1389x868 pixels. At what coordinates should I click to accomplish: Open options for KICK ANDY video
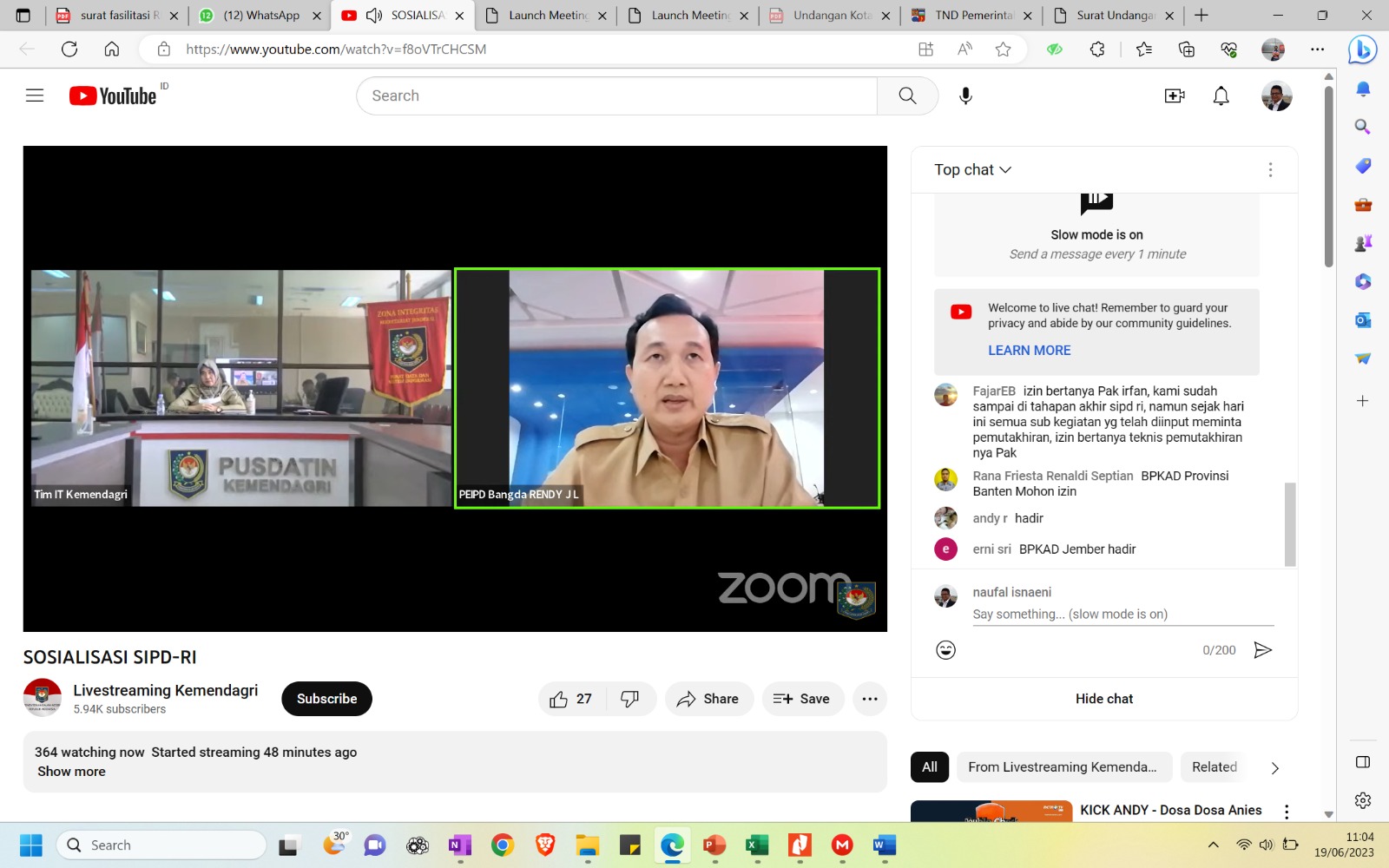[x=1287, y=812]
